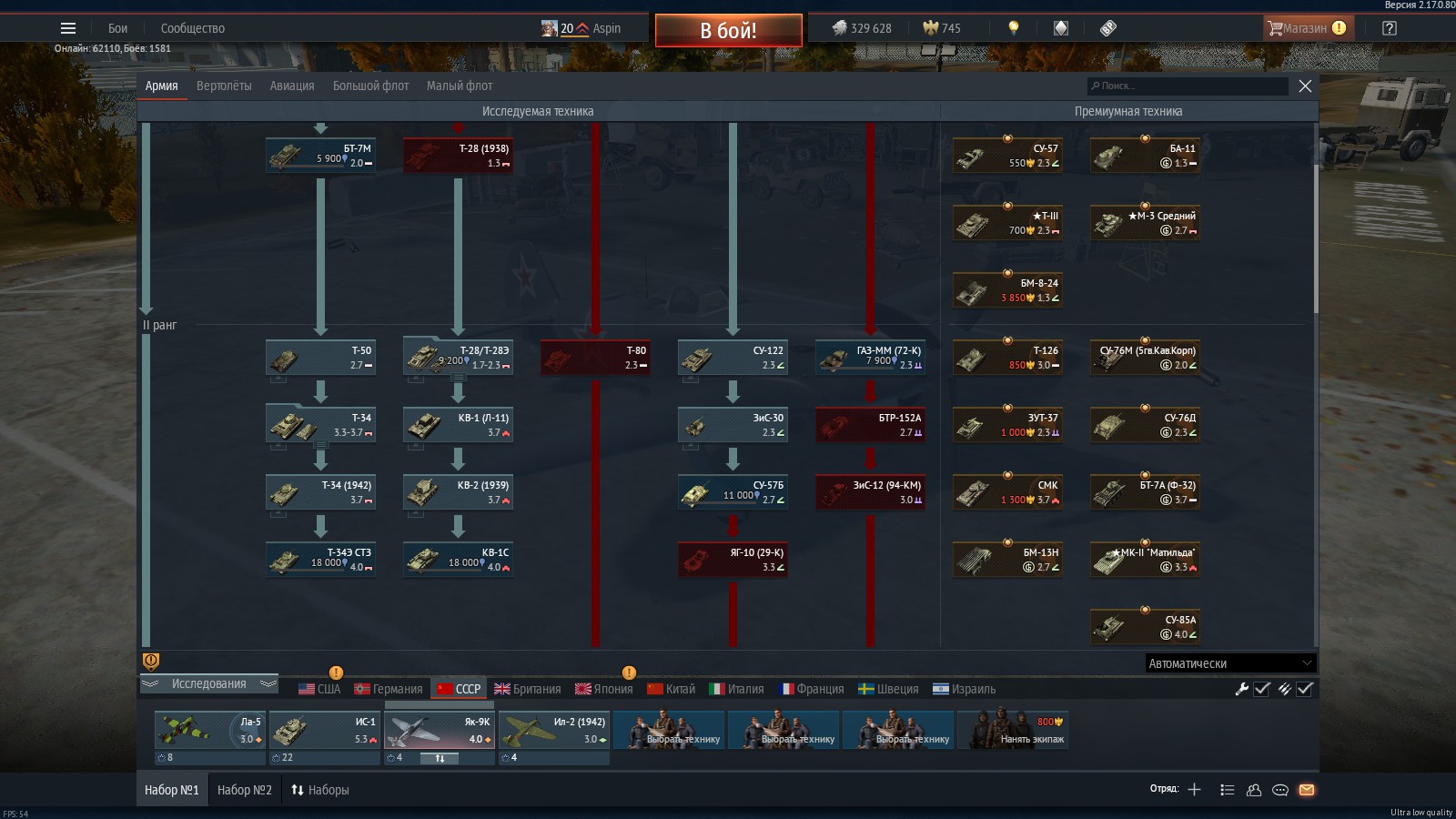The height and width of the screenshot is (819, 1456).
Task: Click the yellow shield warning icon
Action: [151, 662]
